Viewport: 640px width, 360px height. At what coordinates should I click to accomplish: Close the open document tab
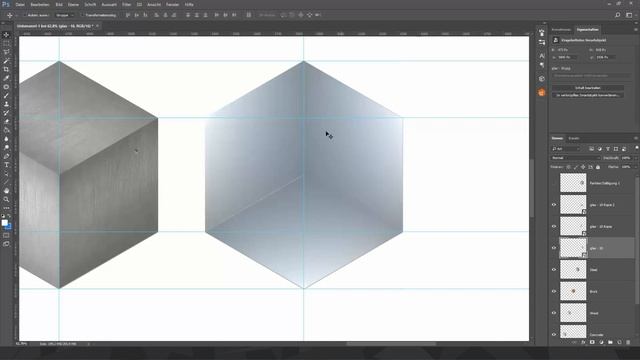coord(98,26)
